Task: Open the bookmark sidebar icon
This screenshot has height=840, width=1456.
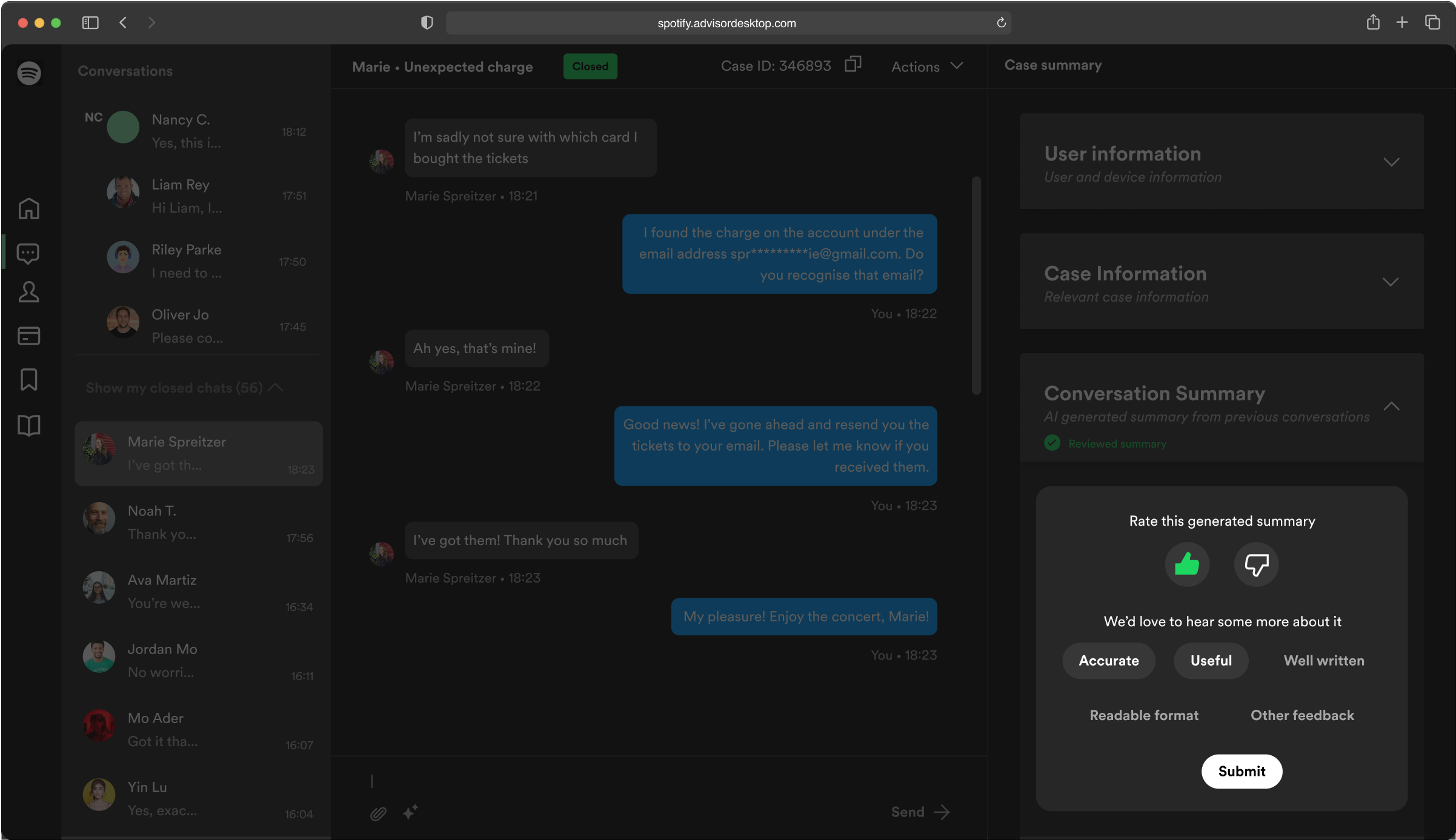Action: point(28,380)
